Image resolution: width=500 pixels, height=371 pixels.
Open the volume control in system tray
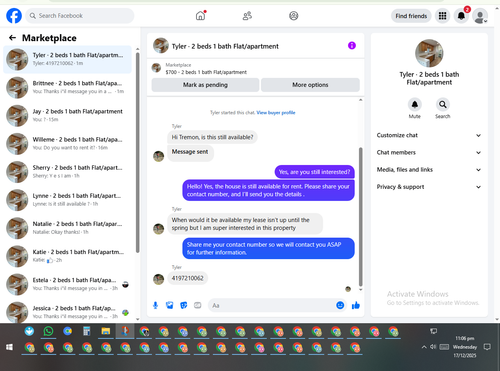click(x=433, y=347)
